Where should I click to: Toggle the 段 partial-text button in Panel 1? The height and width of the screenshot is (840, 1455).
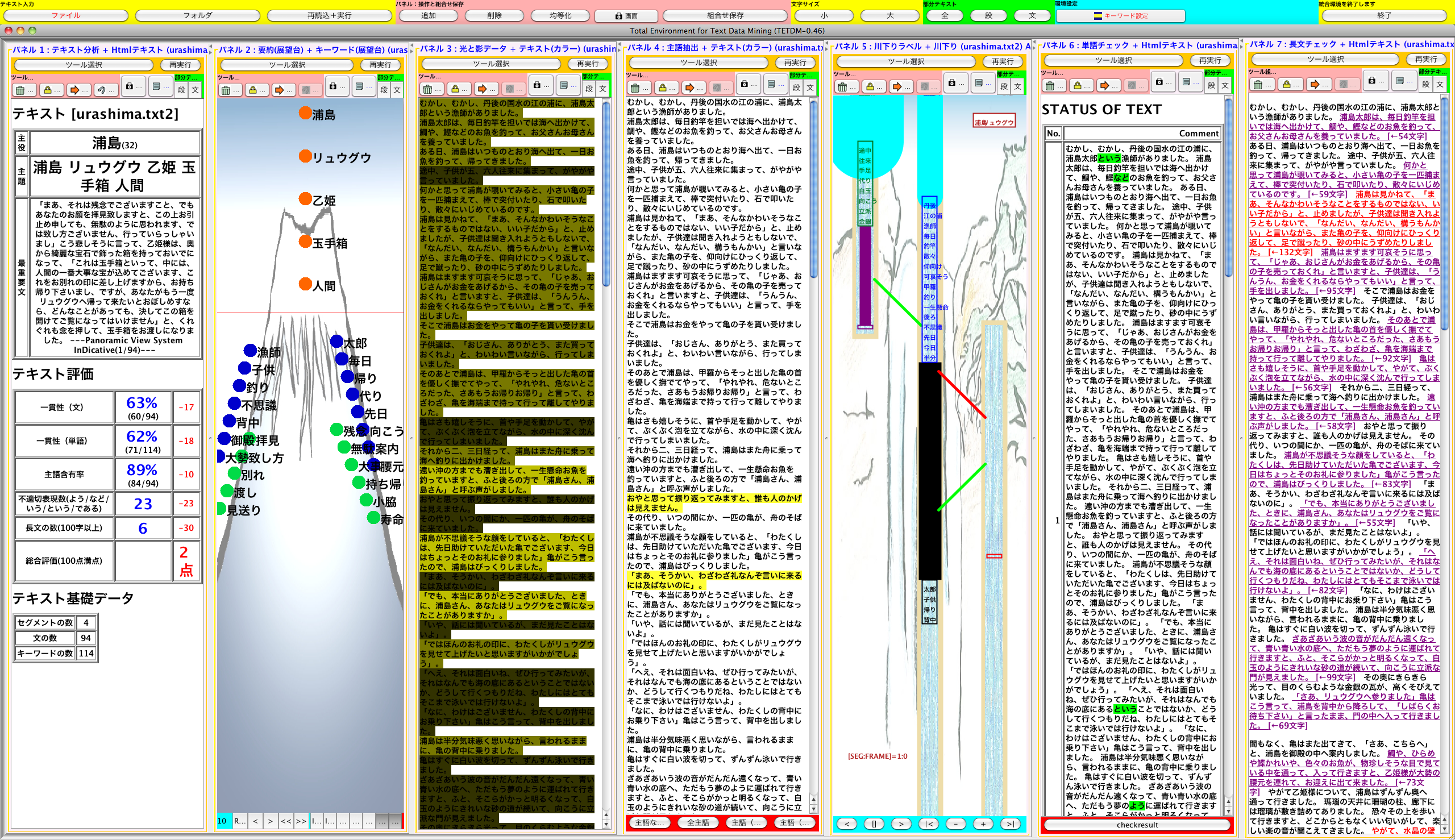point(182,90)
